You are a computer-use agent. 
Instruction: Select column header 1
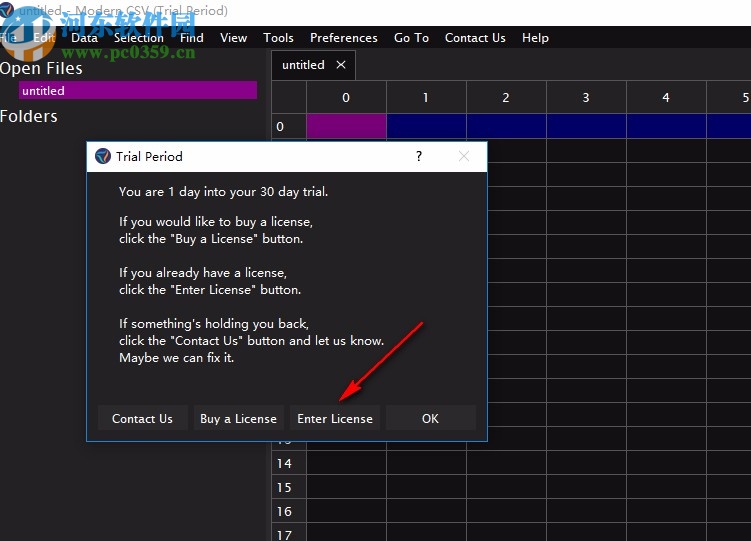tap(426, 98)
